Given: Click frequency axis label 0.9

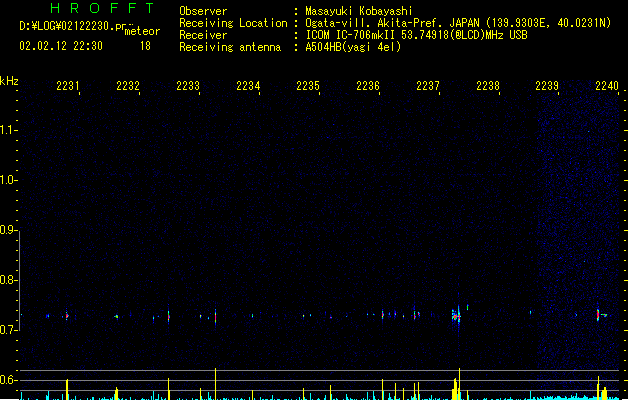Looking at the screenshot, I should click(8, 229).
